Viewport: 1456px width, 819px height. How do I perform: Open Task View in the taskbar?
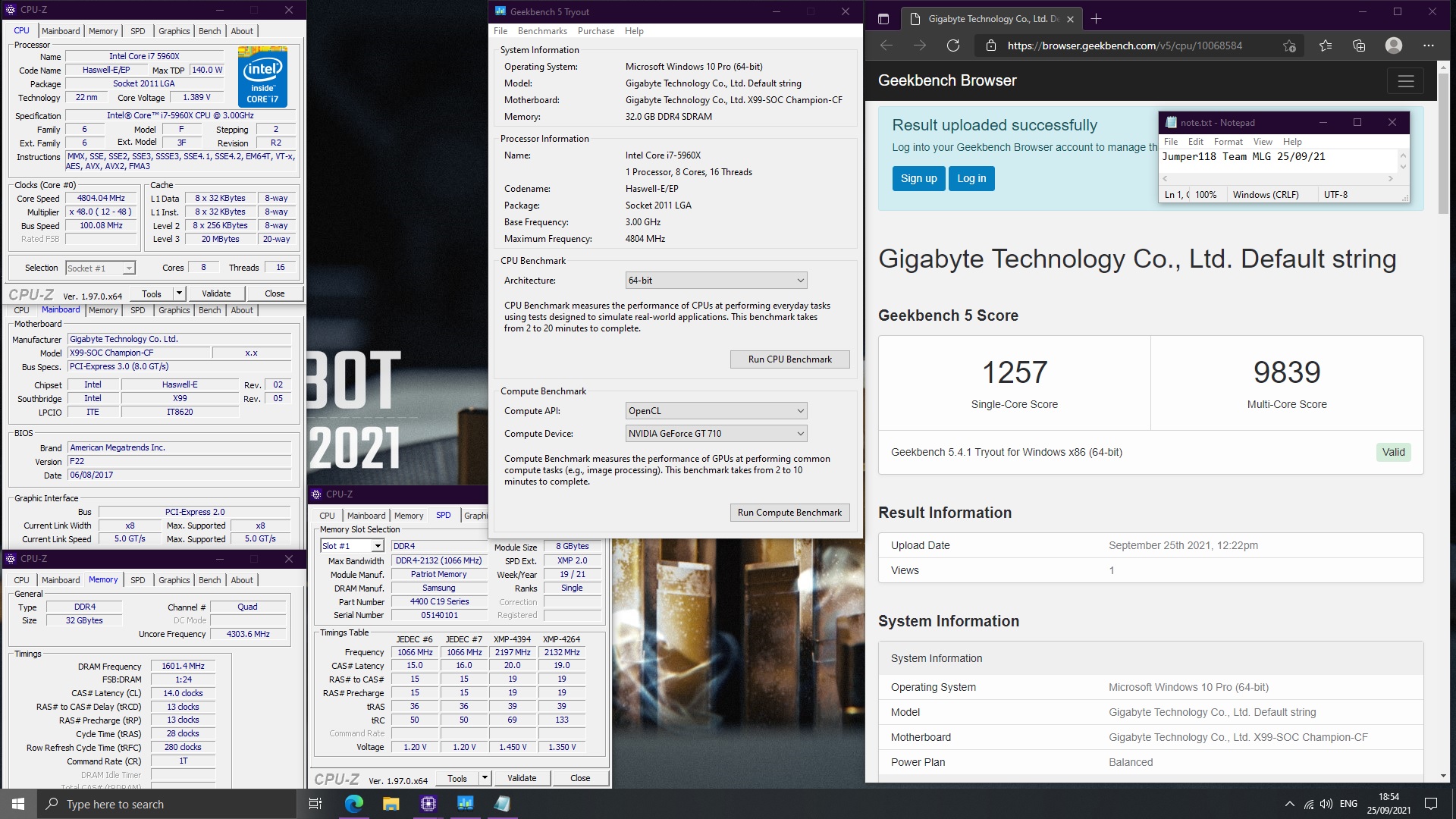(x=315, y=804)
